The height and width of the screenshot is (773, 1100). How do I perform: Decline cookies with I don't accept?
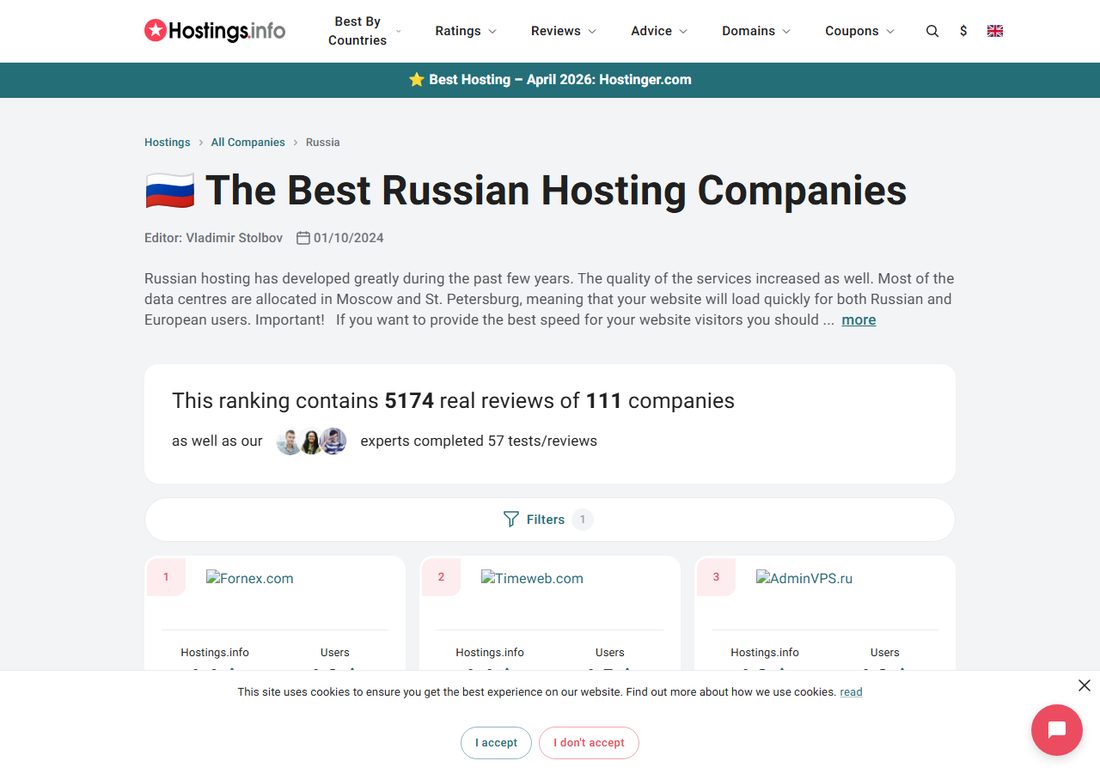pyautogui.click(x=589, y=743)
